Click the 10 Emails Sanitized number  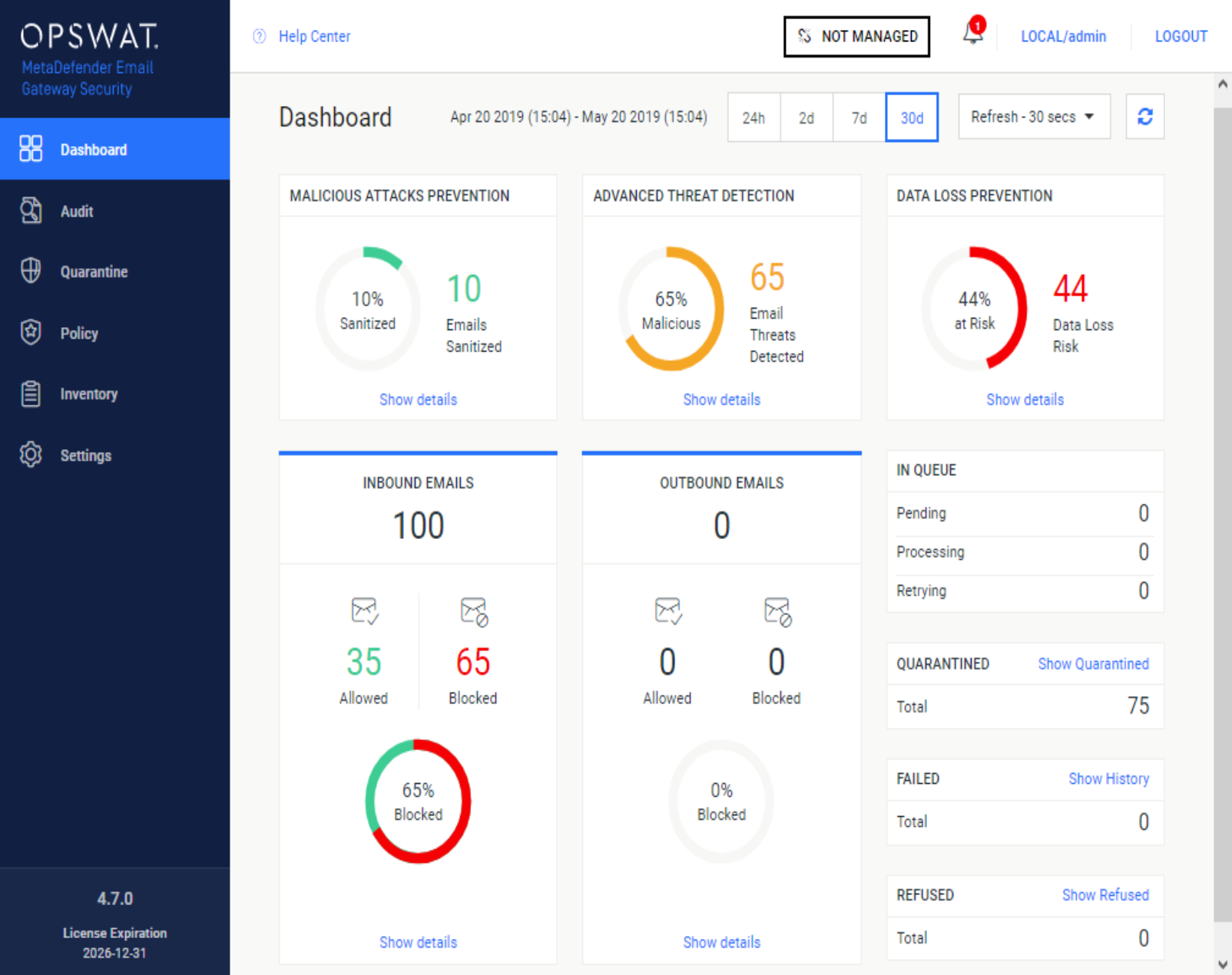click(x=464, y=289)
